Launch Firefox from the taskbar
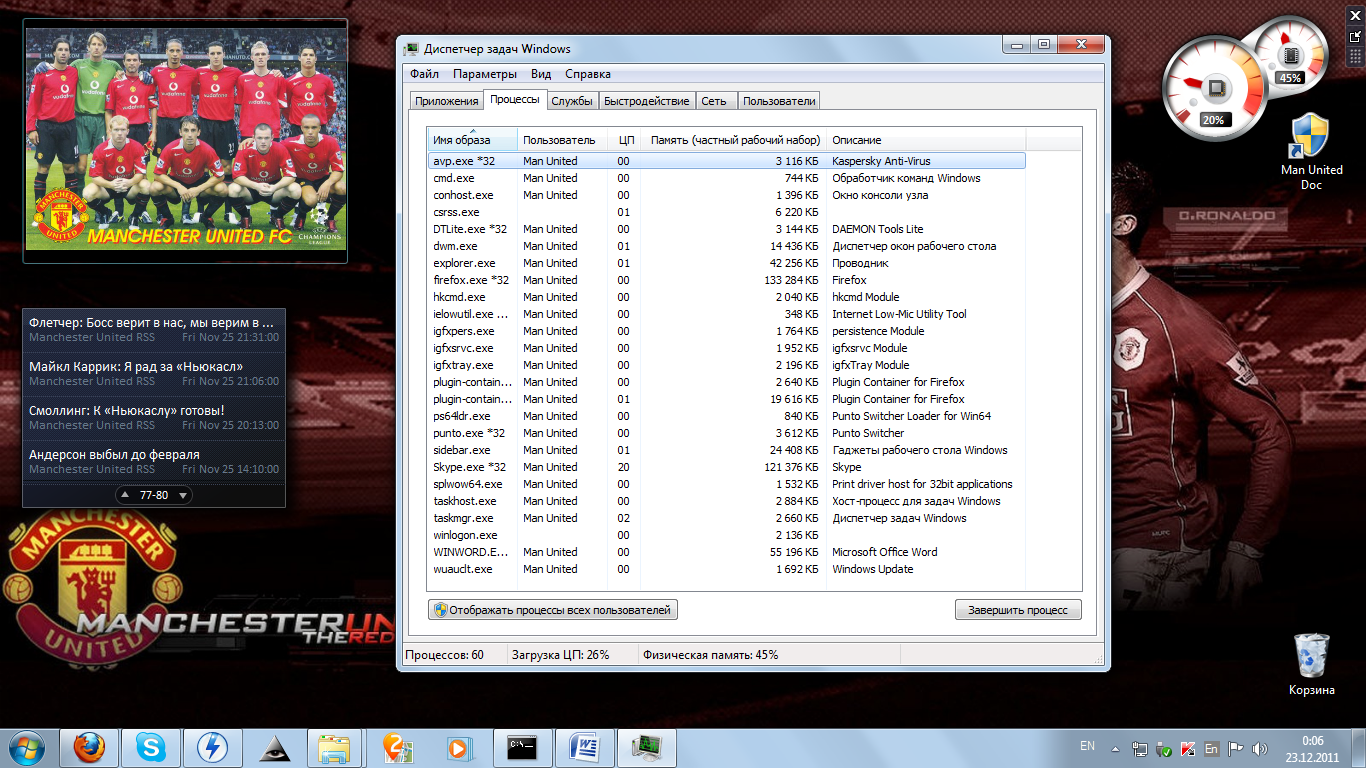The height and width of the screenshot is (768, 1366). coord(89,748)
